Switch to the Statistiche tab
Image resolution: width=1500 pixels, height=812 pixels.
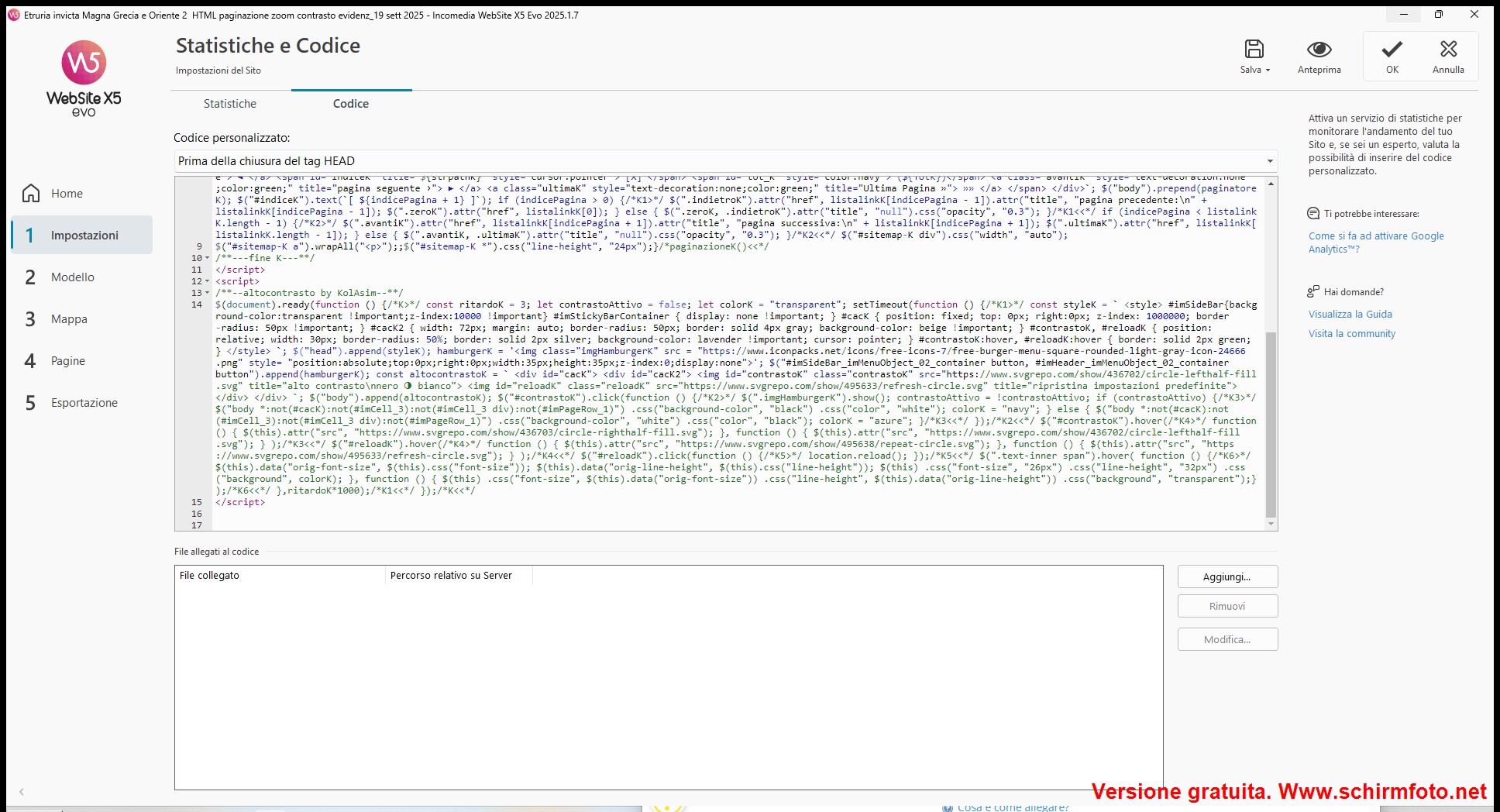(x=230, y=104)
